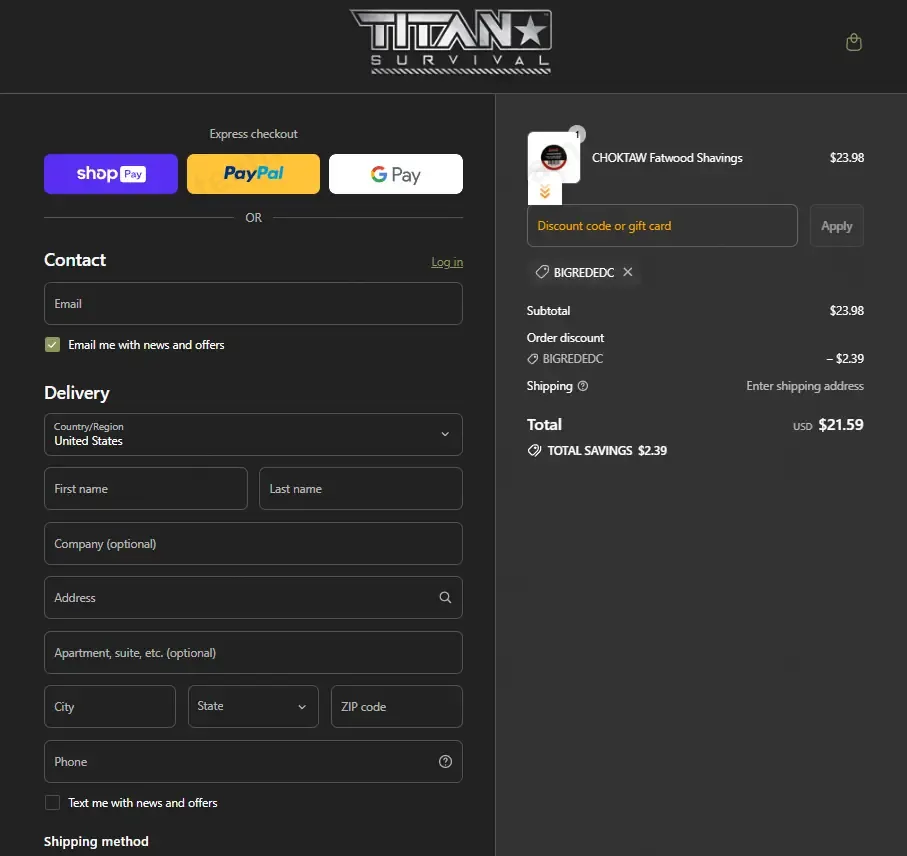Click the search icon in Address field
Image resolution: width=907 pixels, height=856 pixels.
click(445, 597)
